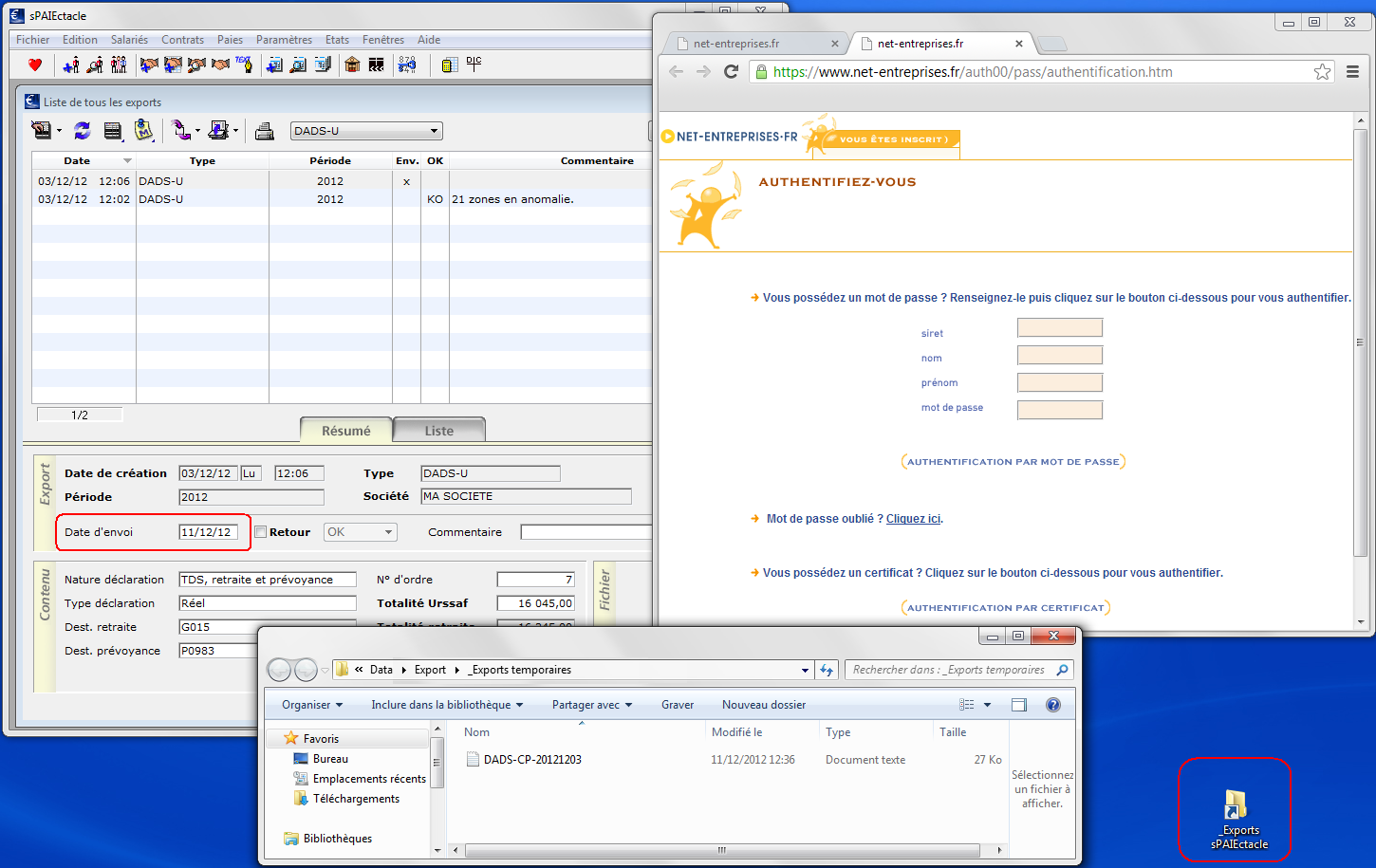Click the plain handshake contracts icon

220,65
